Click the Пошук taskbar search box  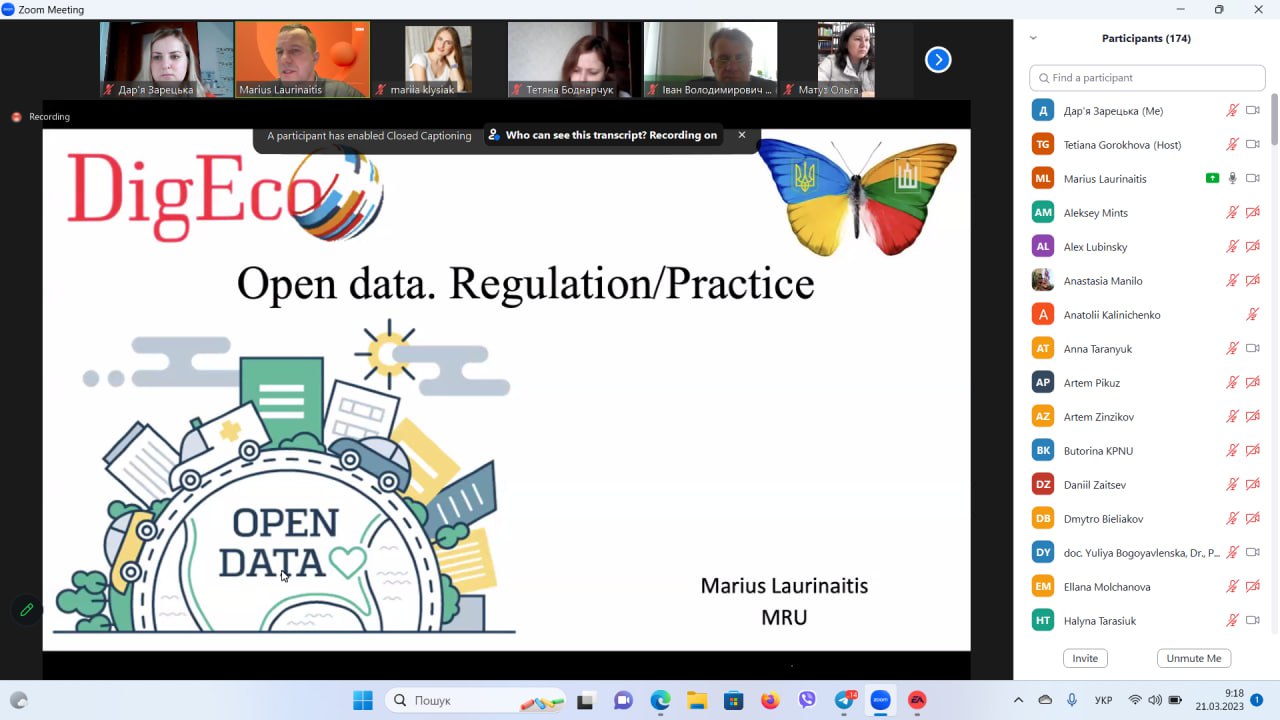point(474,700)
